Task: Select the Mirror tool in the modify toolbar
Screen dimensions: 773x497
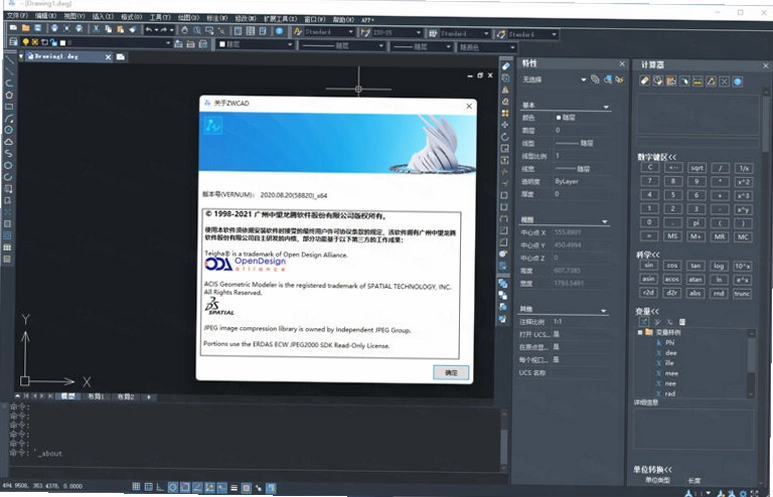Action: [x=505, y=90]
